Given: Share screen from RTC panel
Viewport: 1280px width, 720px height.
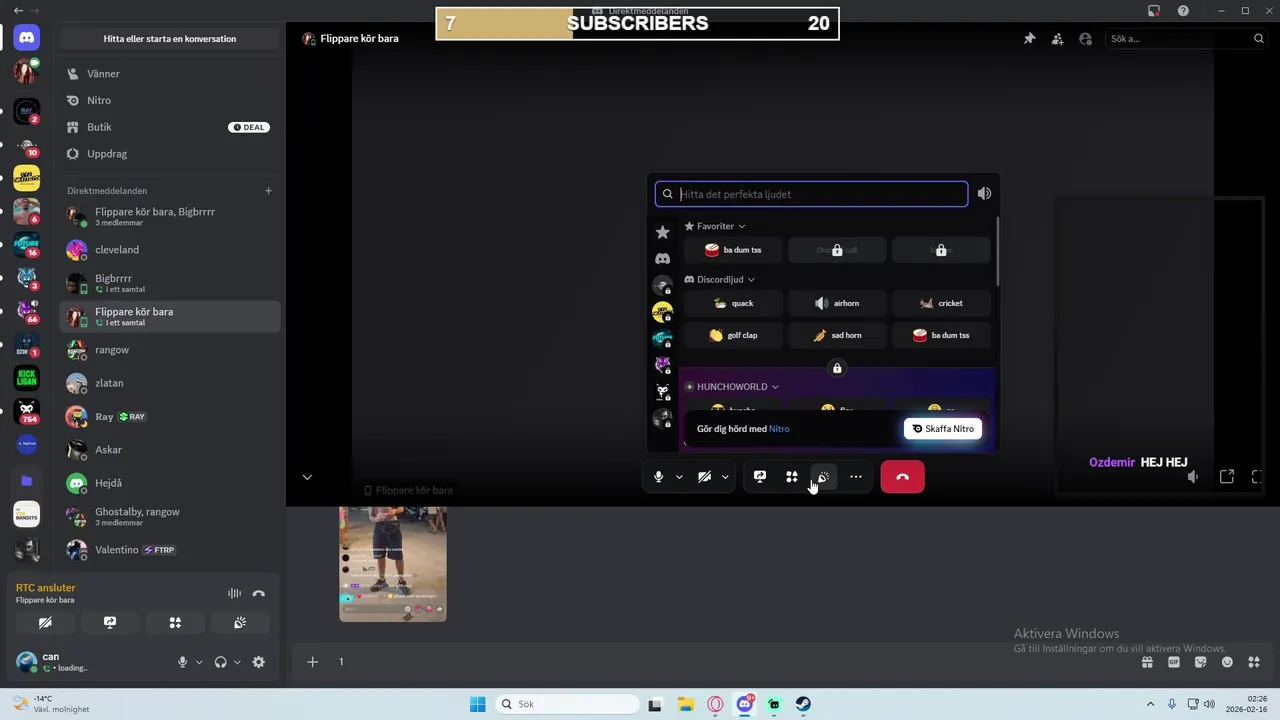Looking at the screenshot, I should pos(110,622).
